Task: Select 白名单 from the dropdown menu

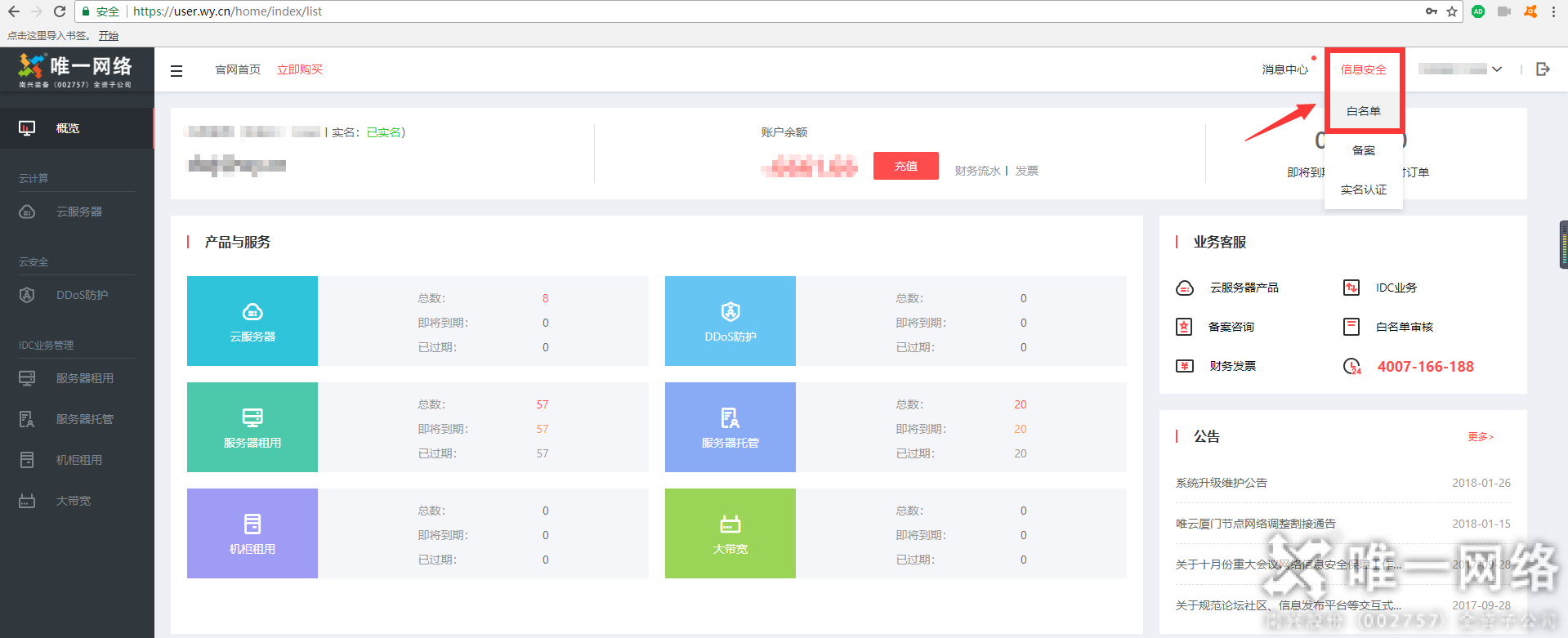Action: pyautogui.click(x=1363, y=111)
